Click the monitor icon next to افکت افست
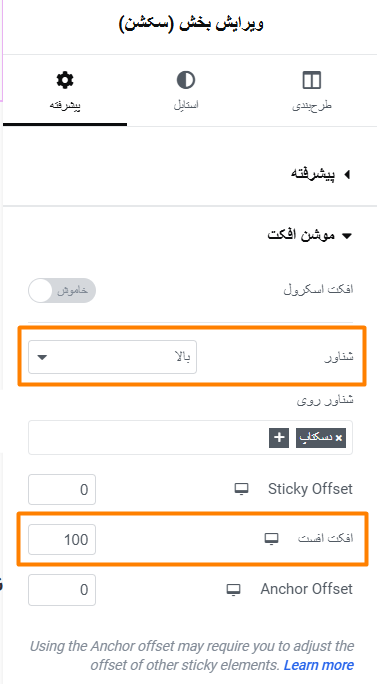The width and height of the screenshot is (377, 684). coord(271,539)
